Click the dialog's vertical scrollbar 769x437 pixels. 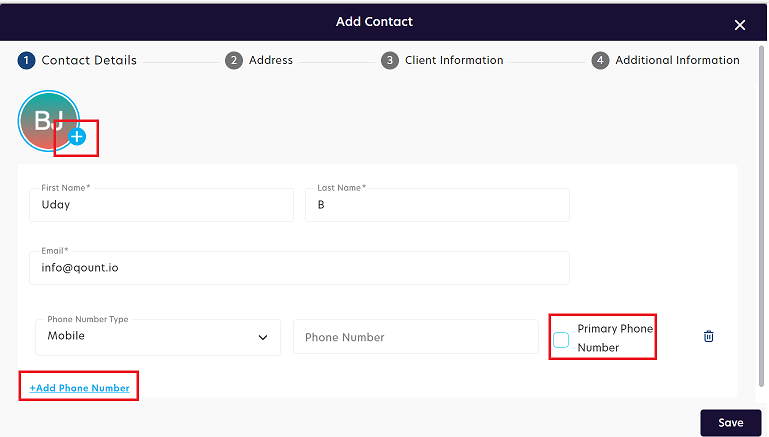(762, 216)
